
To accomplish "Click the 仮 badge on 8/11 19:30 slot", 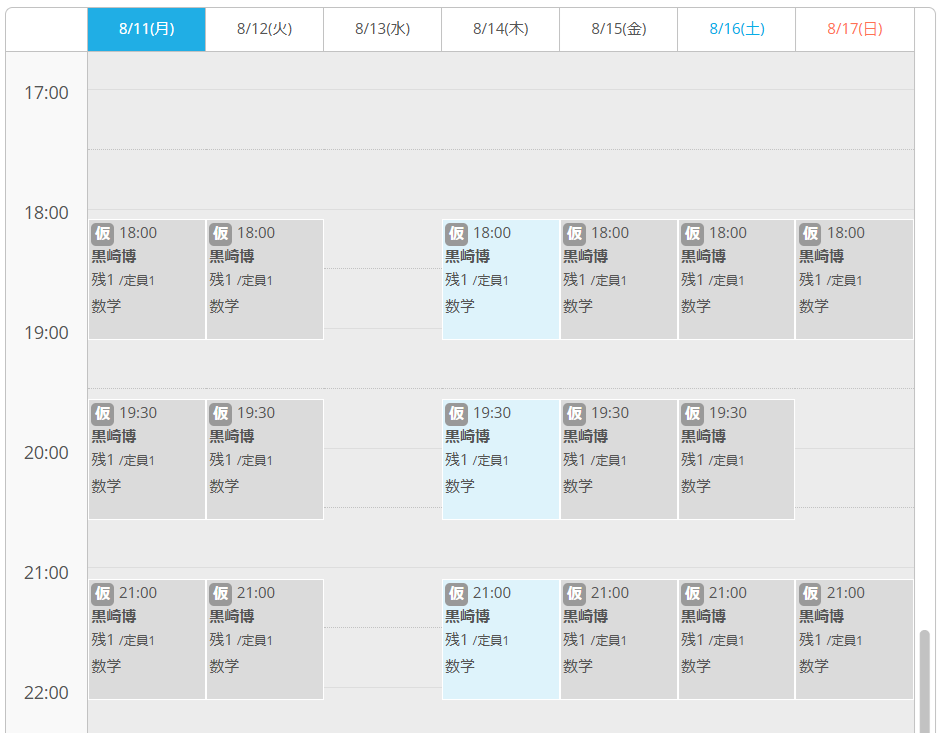I will pos(102,414).
